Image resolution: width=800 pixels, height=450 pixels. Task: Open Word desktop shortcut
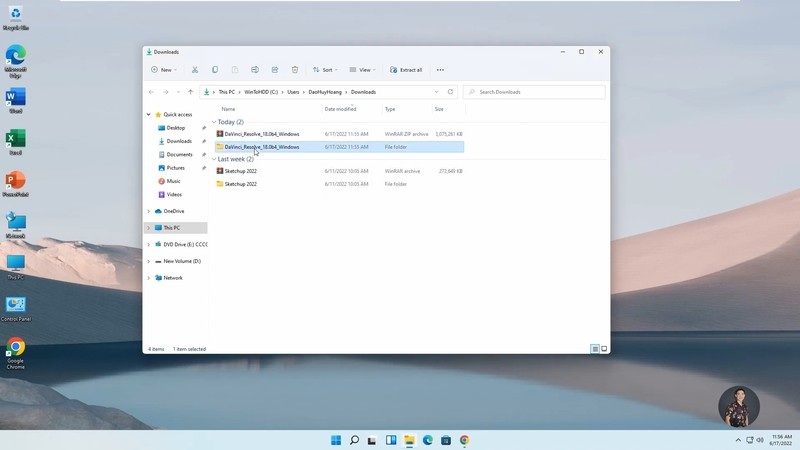pos(15,101)
